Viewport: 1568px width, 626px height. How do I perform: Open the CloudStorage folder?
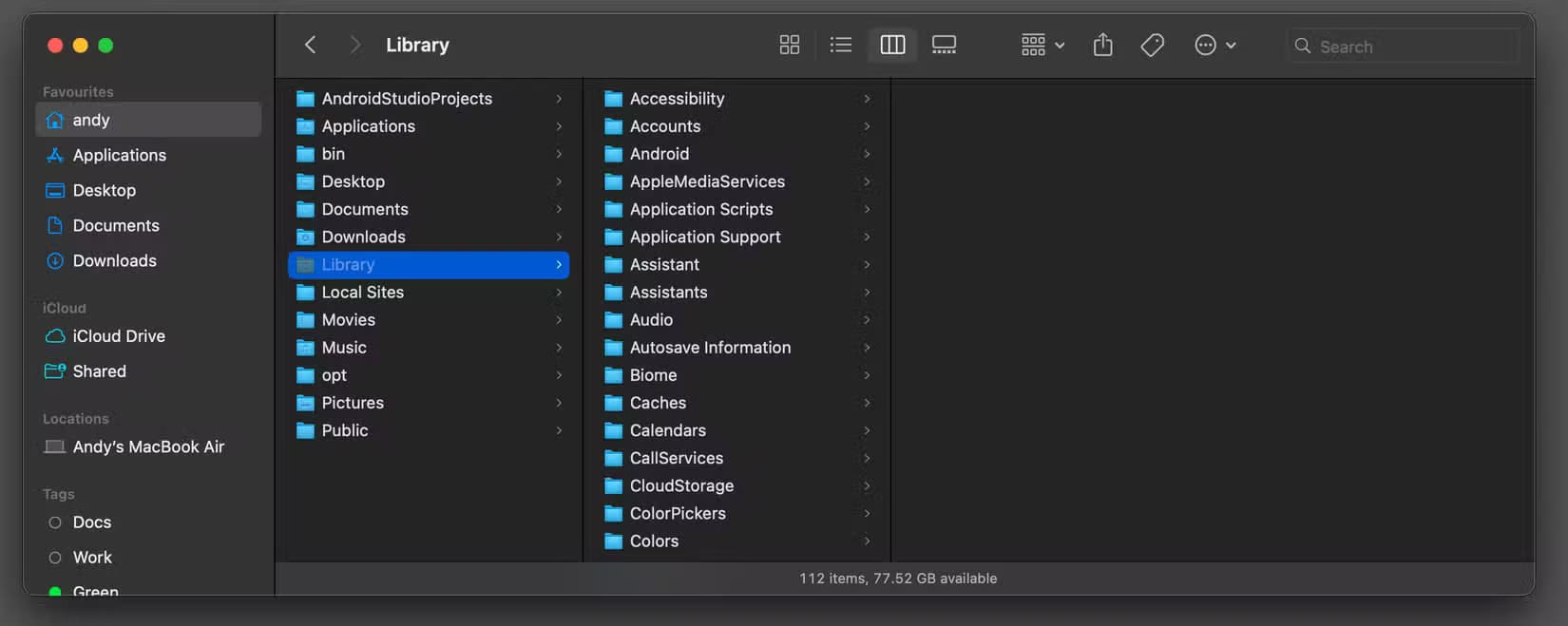(x=737, y=485)
